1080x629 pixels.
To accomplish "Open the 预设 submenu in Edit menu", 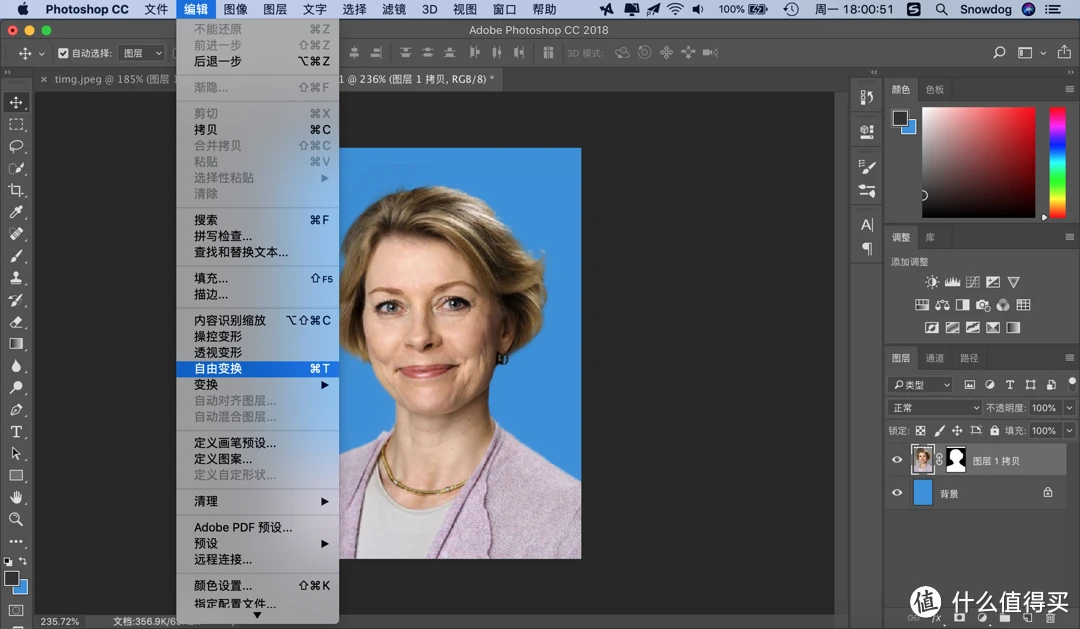I will pos(258,543).
